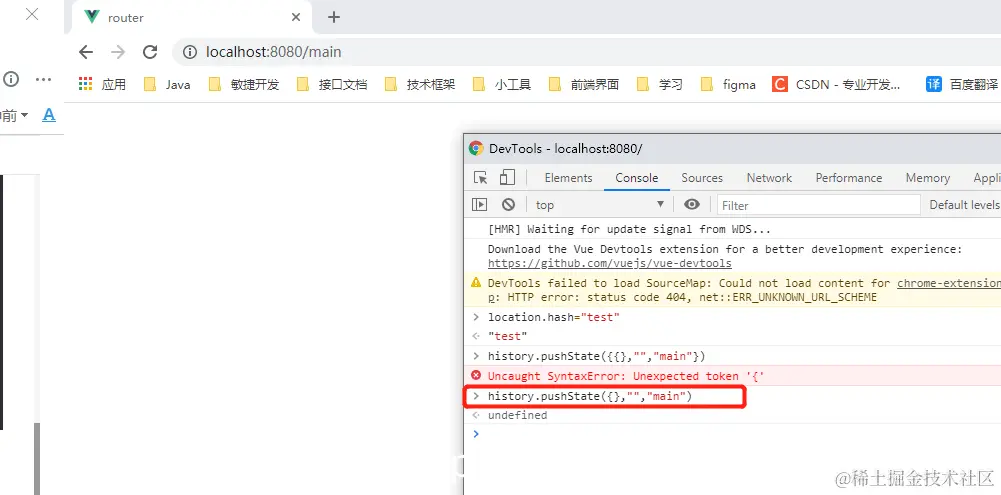This screenshot has width=1001, height=495.
Task: Open the vue-devtools GitHub link
Action: click(x=610, y=263)
